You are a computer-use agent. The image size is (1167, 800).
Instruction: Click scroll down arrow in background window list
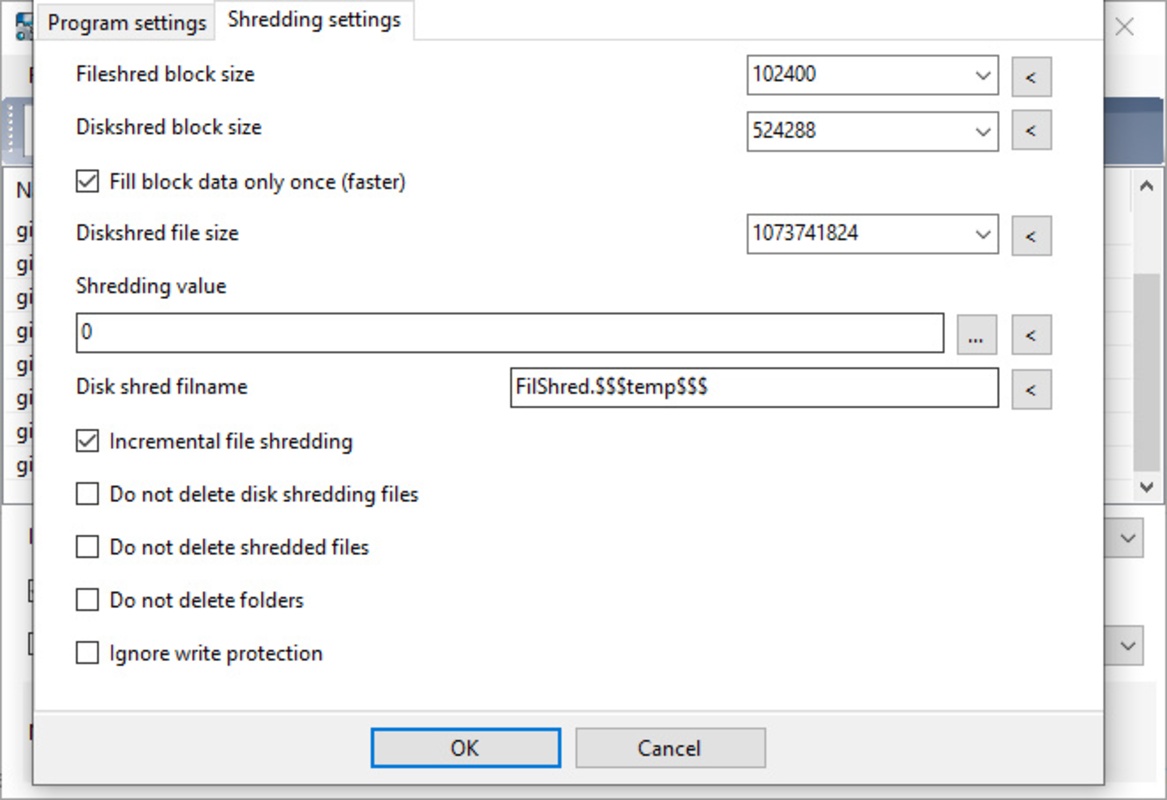(1147, 487)
